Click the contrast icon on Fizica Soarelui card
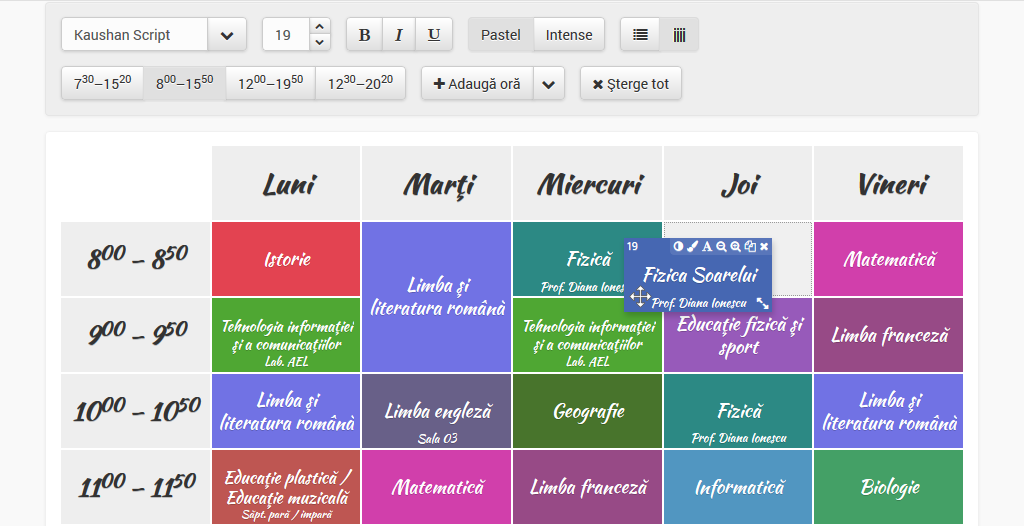 pyautogui.click(x=677, y=246)
